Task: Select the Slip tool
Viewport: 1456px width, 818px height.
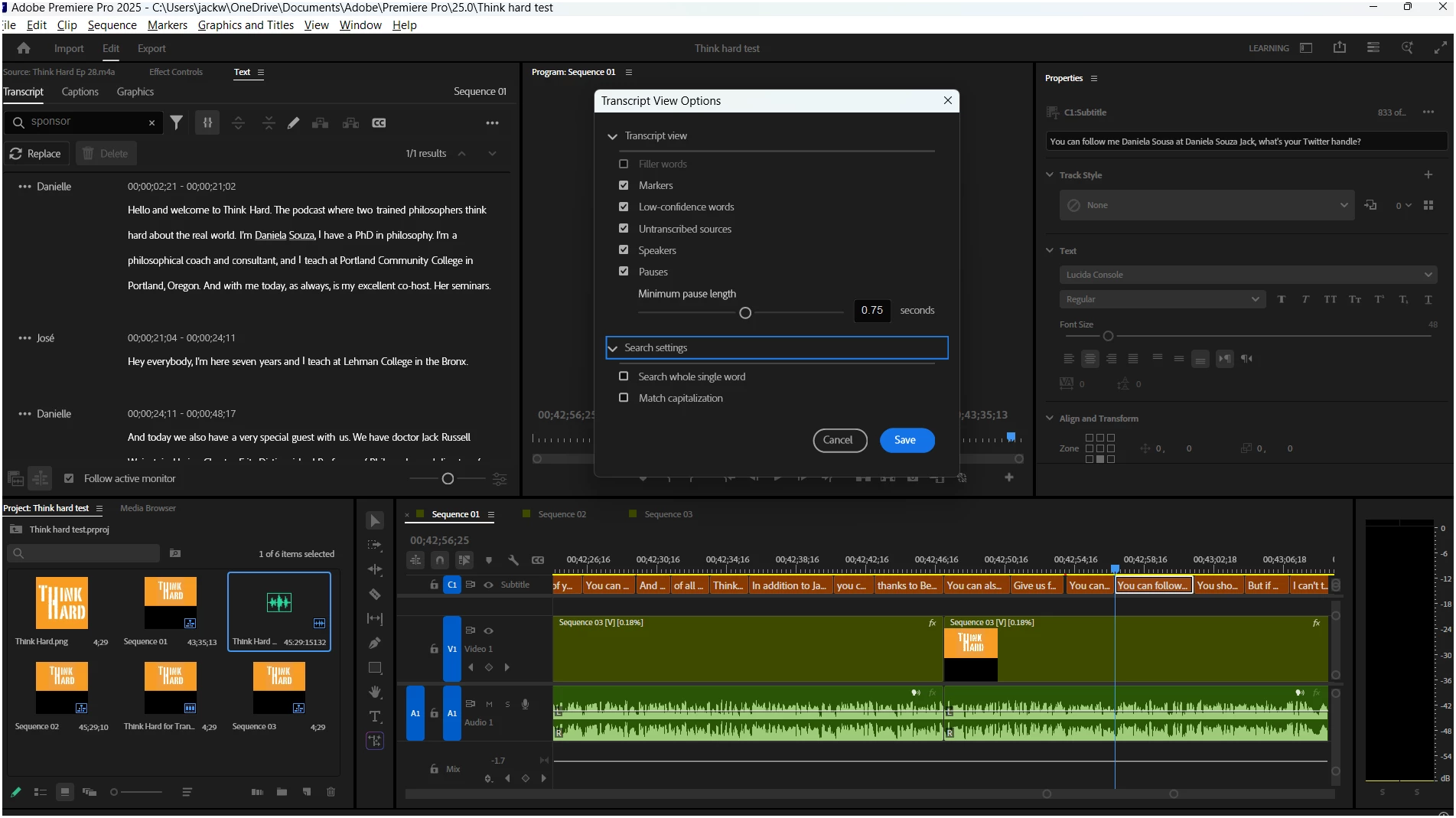Action: point(375,618)
